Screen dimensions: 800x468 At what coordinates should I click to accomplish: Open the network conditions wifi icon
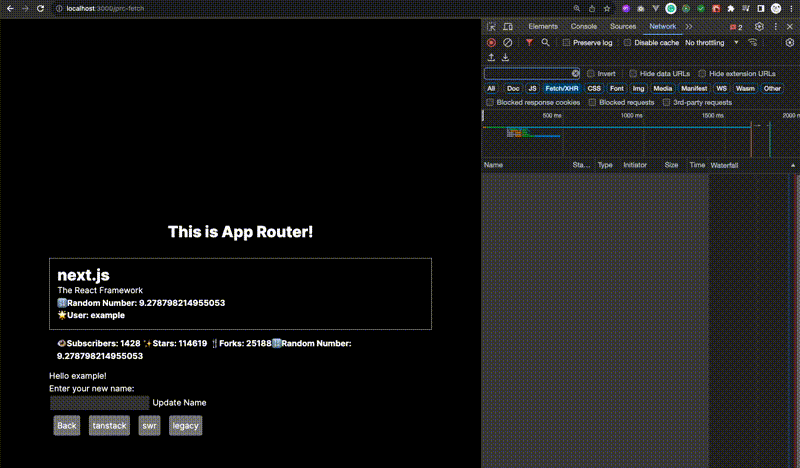(x=753, y=43)
